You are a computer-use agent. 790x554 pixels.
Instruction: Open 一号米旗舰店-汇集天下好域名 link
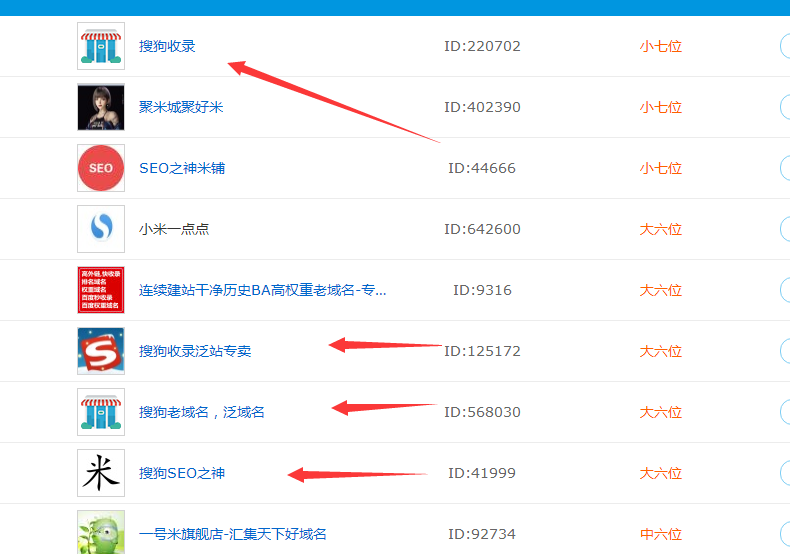click(x=233, y=533)
